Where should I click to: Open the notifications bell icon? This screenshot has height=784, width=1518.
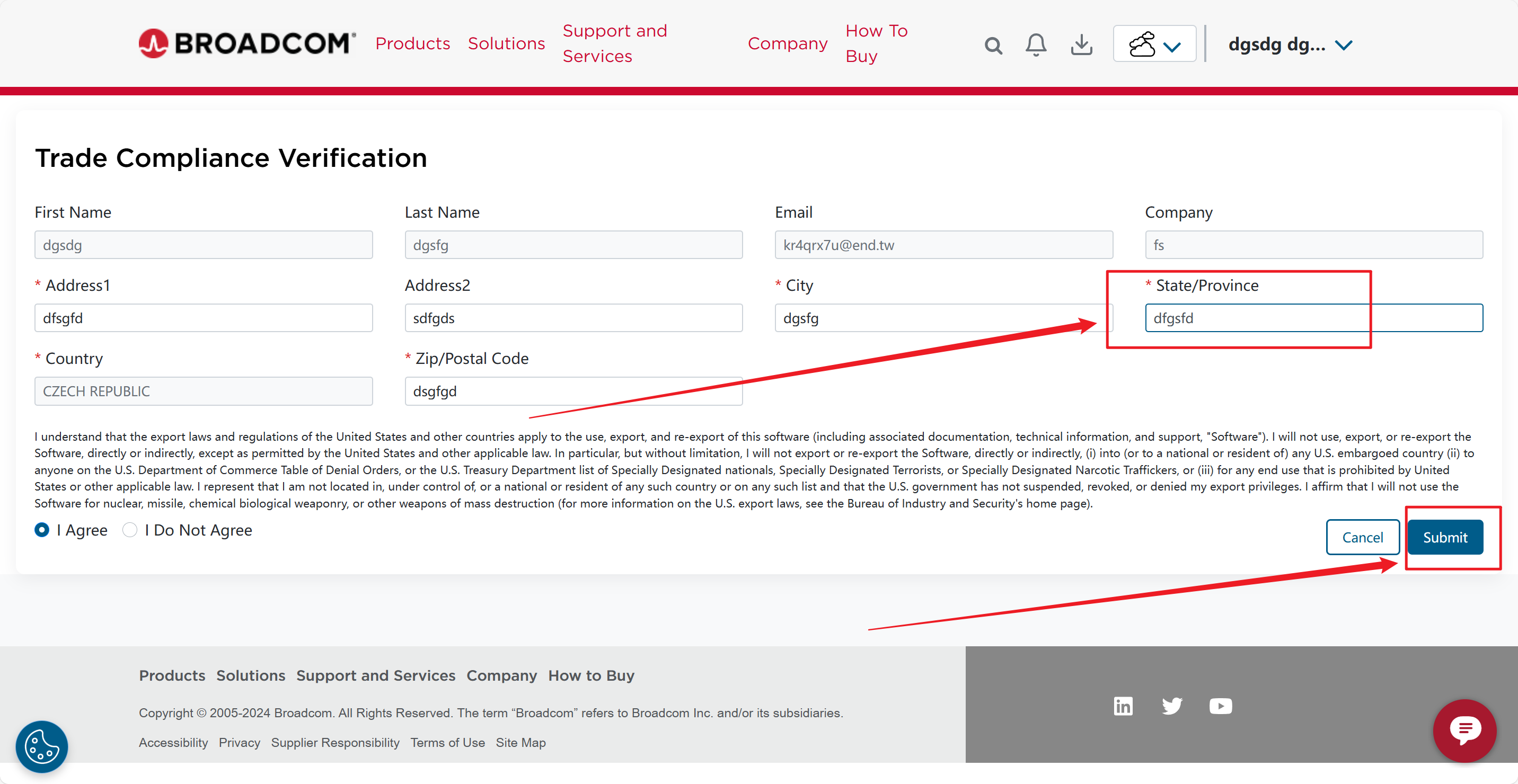click(x=1035, y=45)
